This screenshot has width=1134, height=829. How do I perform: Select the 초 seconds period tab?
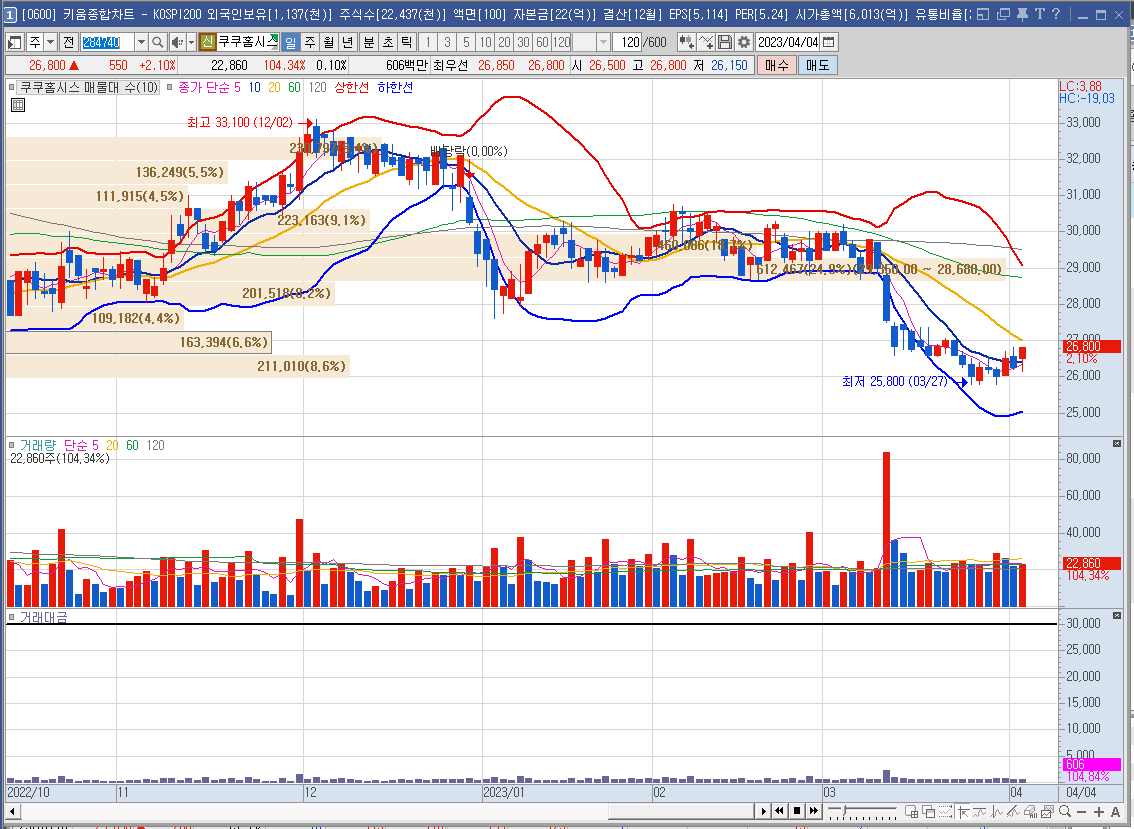click(x=388, y=43)
